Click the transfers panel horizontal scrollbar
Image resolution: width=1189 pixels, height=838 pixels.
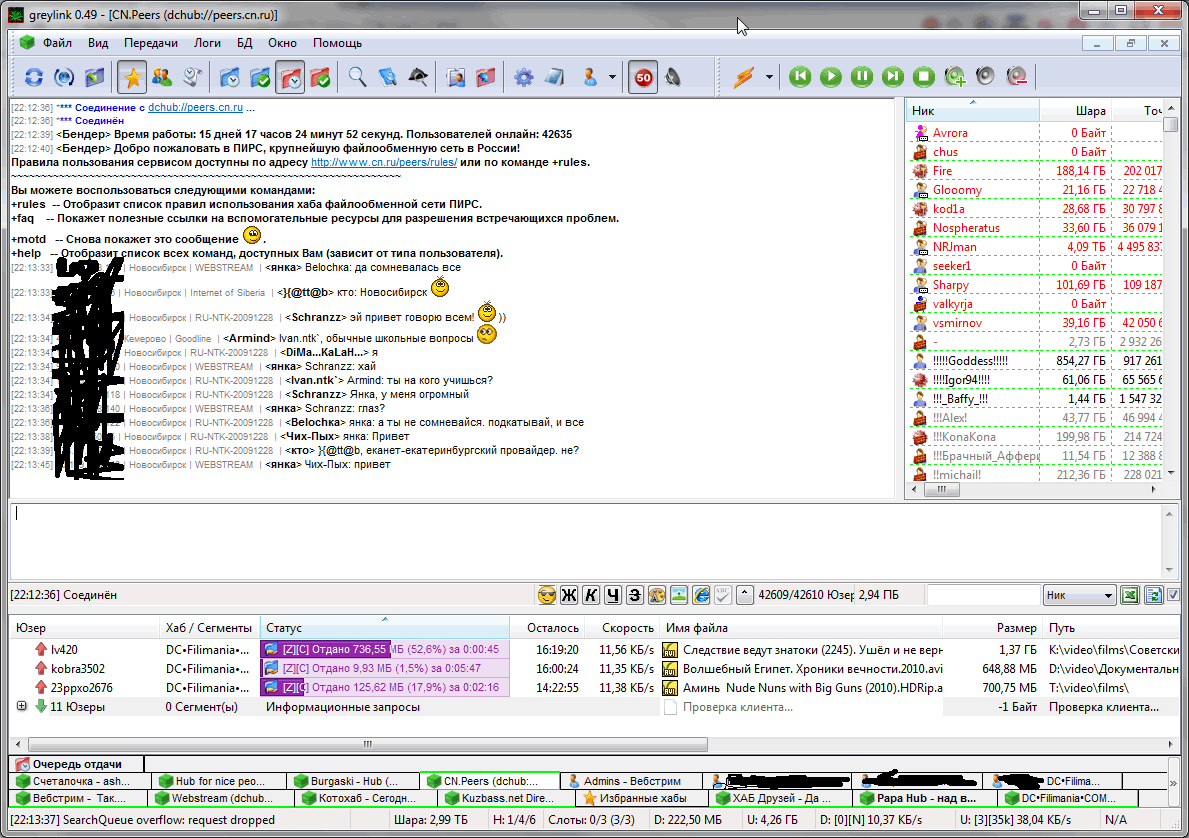click(x=368, y=744)
